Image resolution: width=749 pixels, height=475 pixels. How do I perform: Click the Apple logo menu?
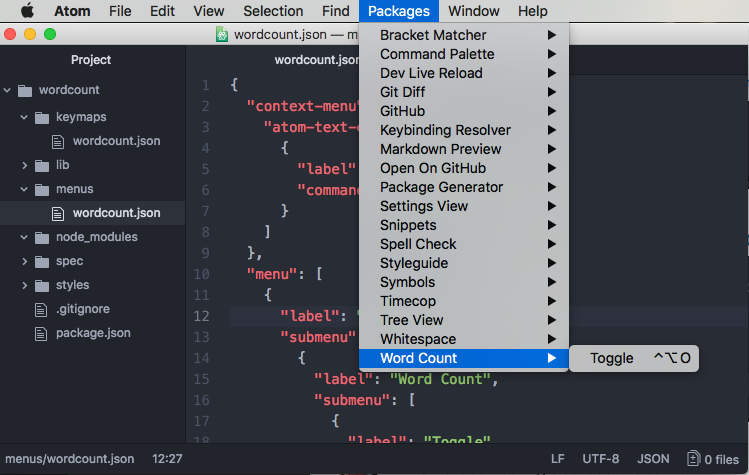[x=26, y=11]
